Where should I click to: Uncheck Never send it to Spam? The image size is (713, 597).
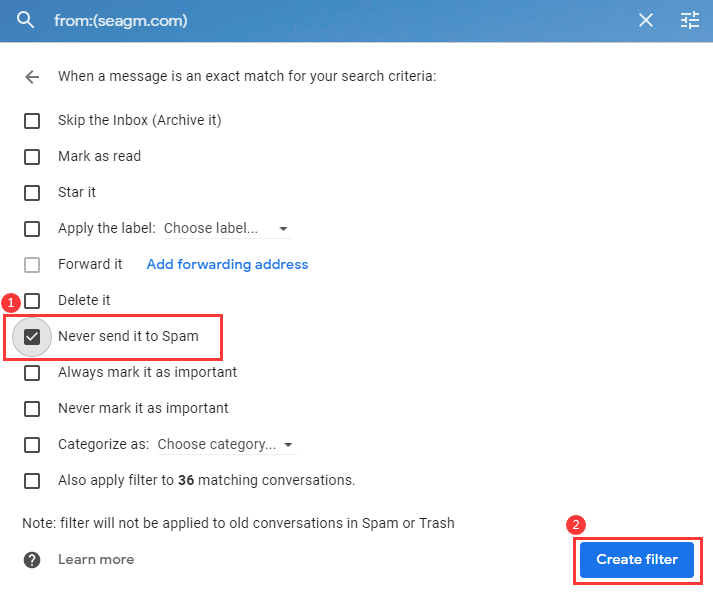32,337
